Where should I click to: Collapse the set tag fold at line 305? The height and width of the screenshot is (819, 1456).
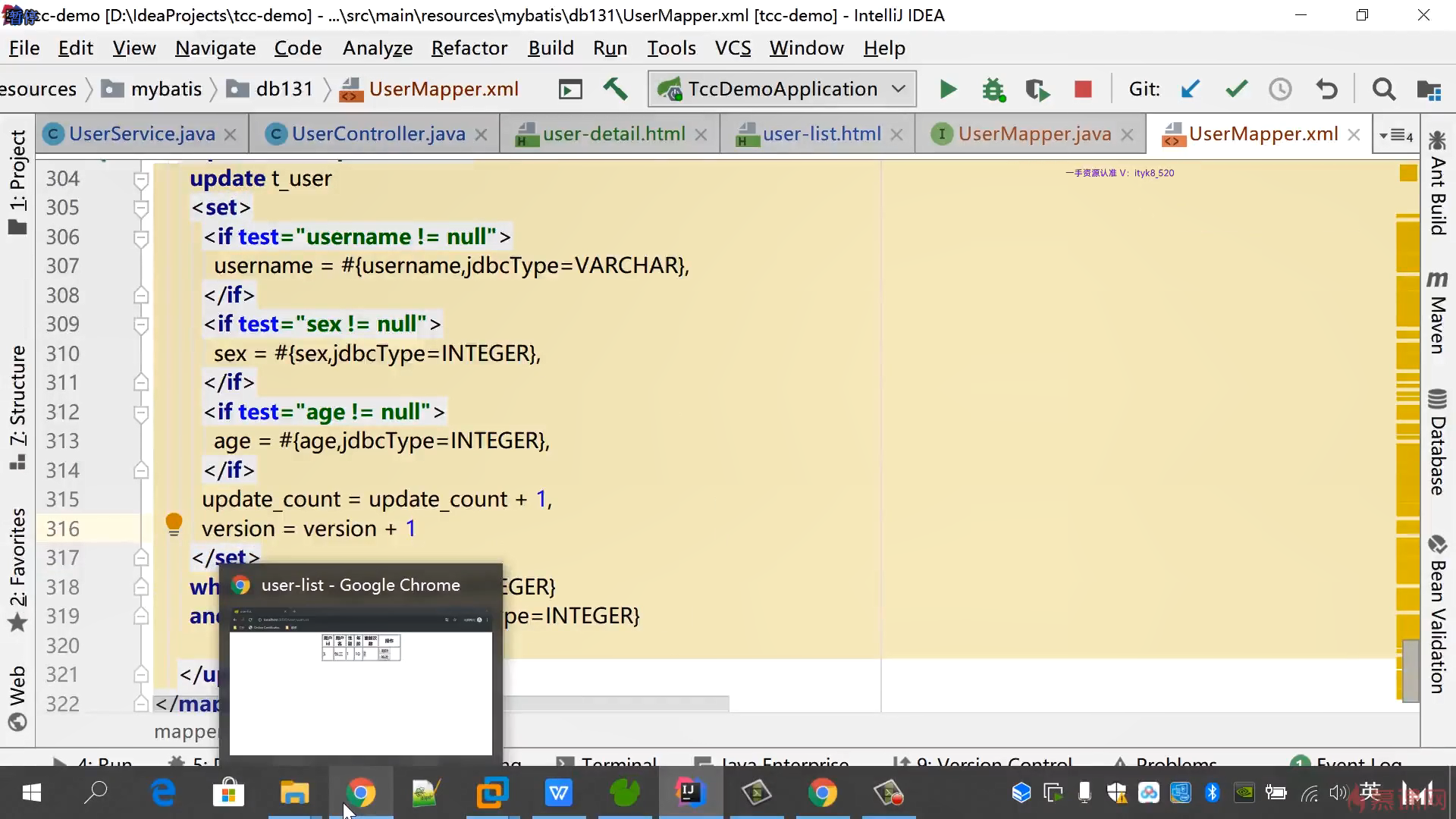141,208
